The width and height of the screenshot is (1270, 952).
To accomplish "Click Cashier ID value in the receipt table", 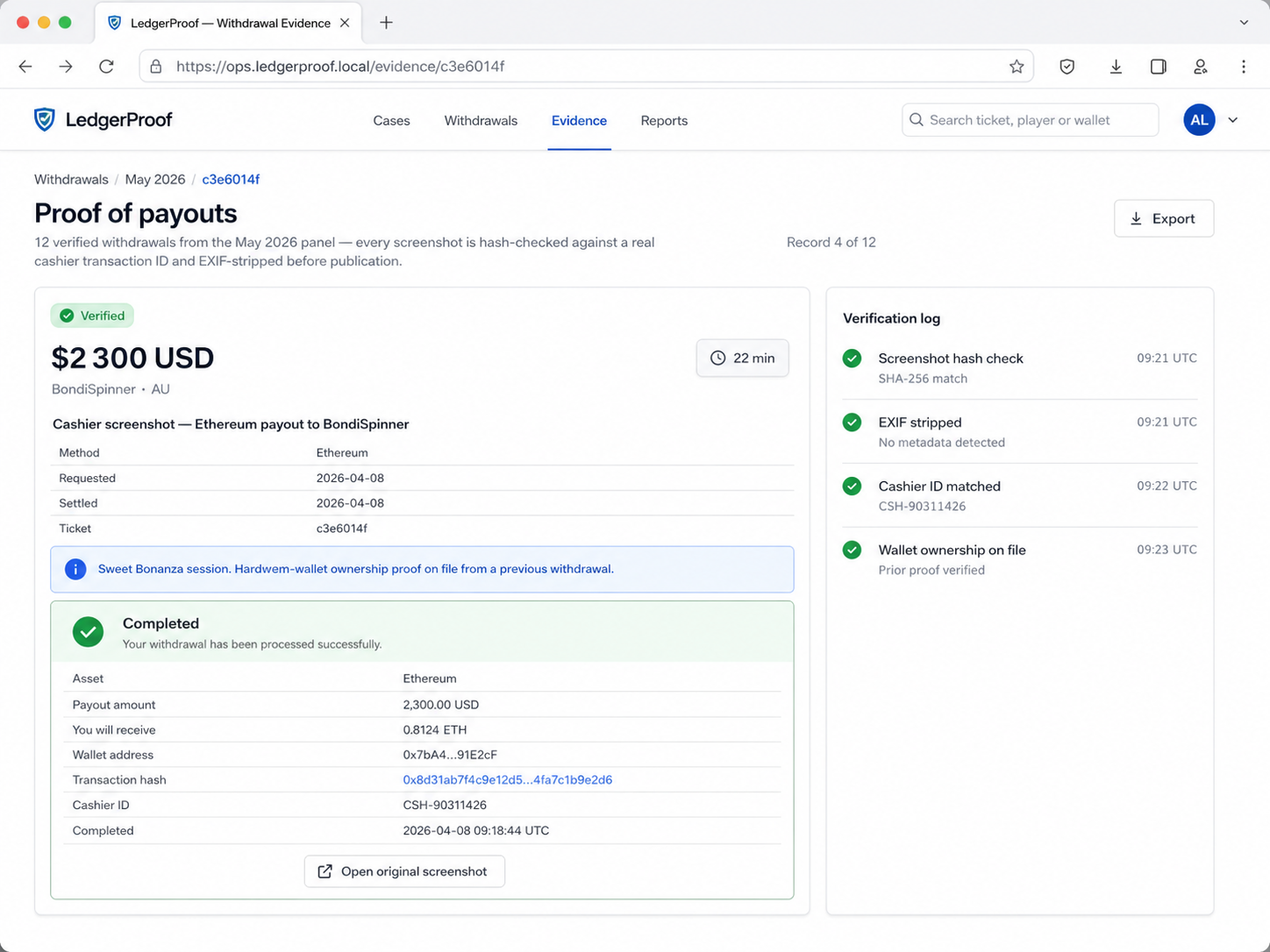I will click(445, 805).
